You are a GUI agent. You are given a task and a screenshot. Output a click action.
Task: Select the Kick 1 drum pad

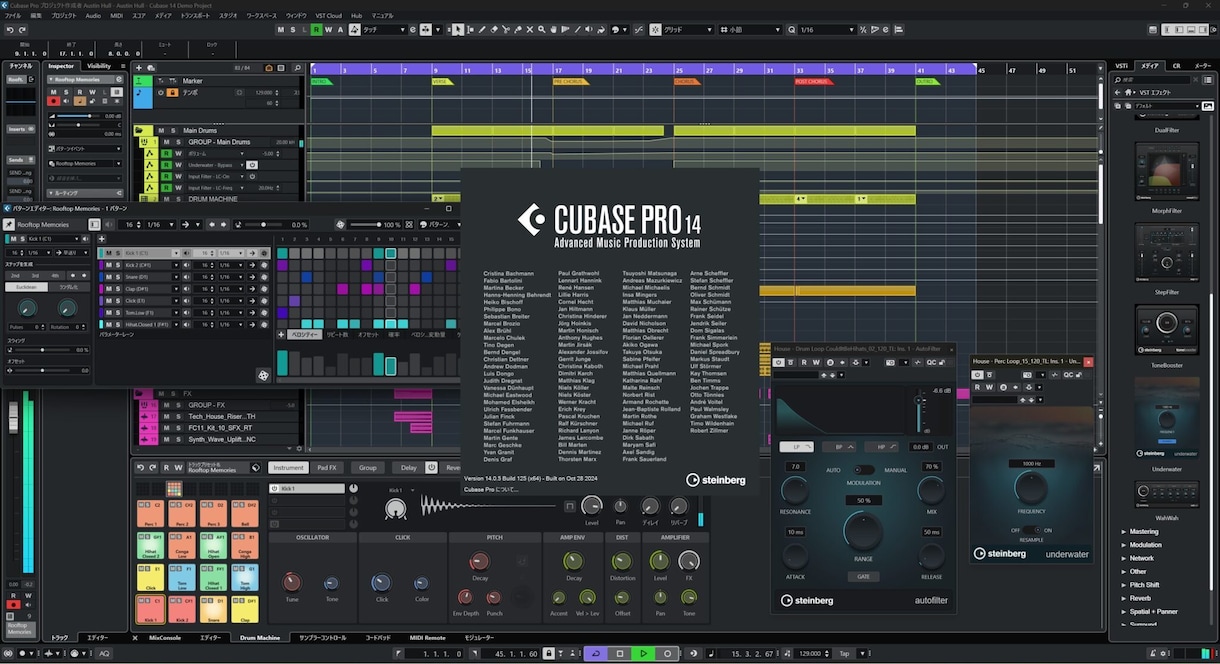pos(150,608)
